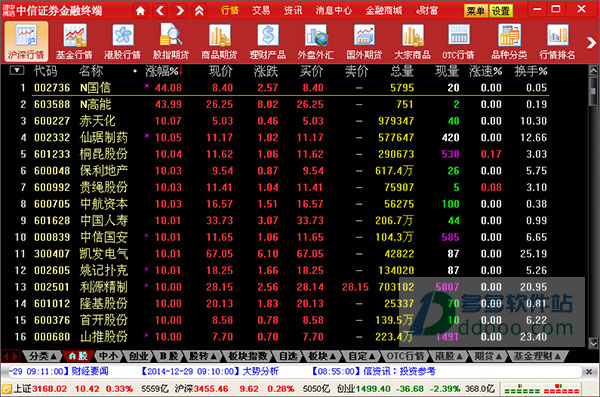The width and height of the screenshot is (600, 397).
Task: Open the 沪深行情 market icon
Action: pos(26,41)
